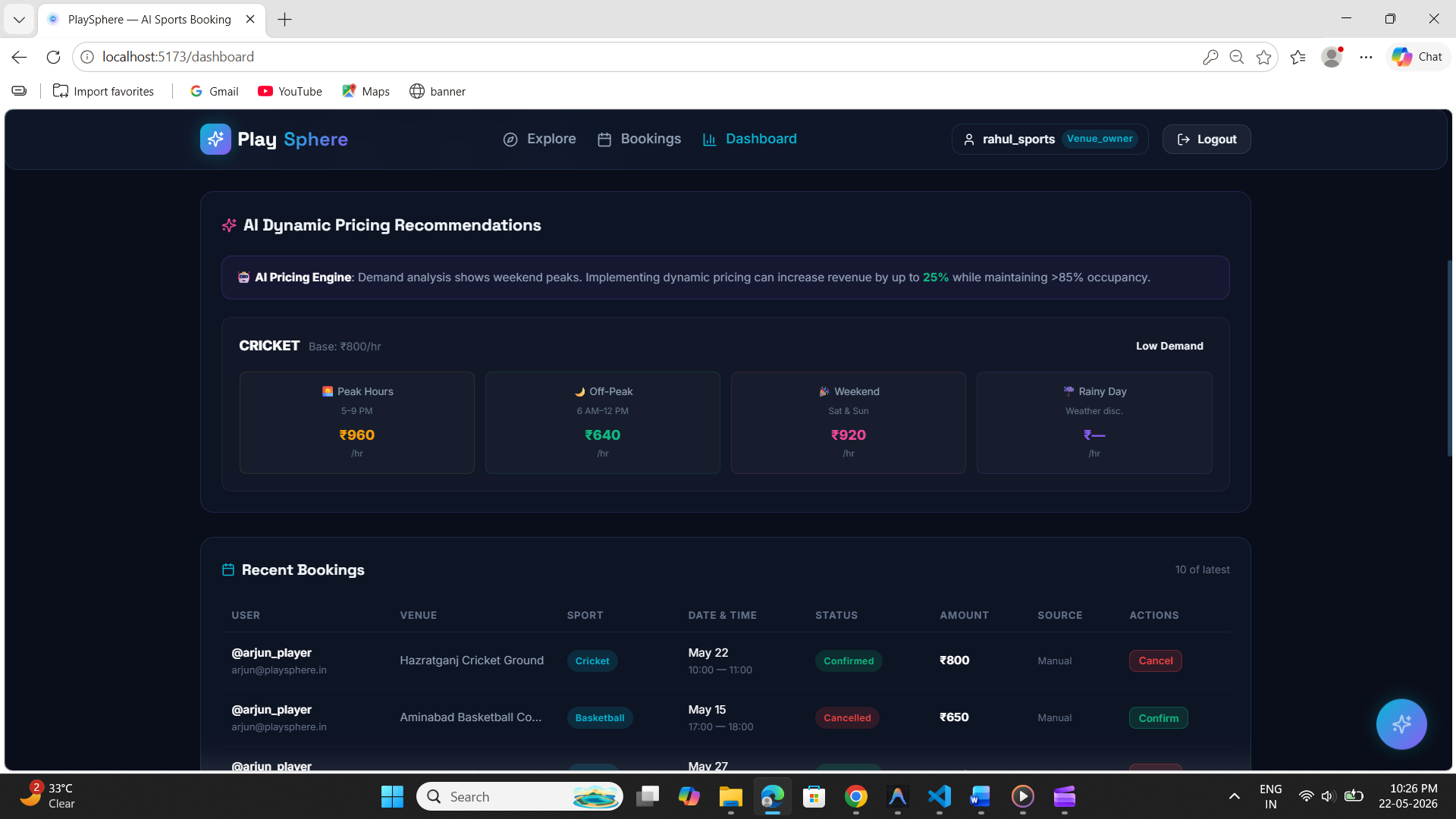
Task: Open Task View from taskbar
Action: [647, 797]
